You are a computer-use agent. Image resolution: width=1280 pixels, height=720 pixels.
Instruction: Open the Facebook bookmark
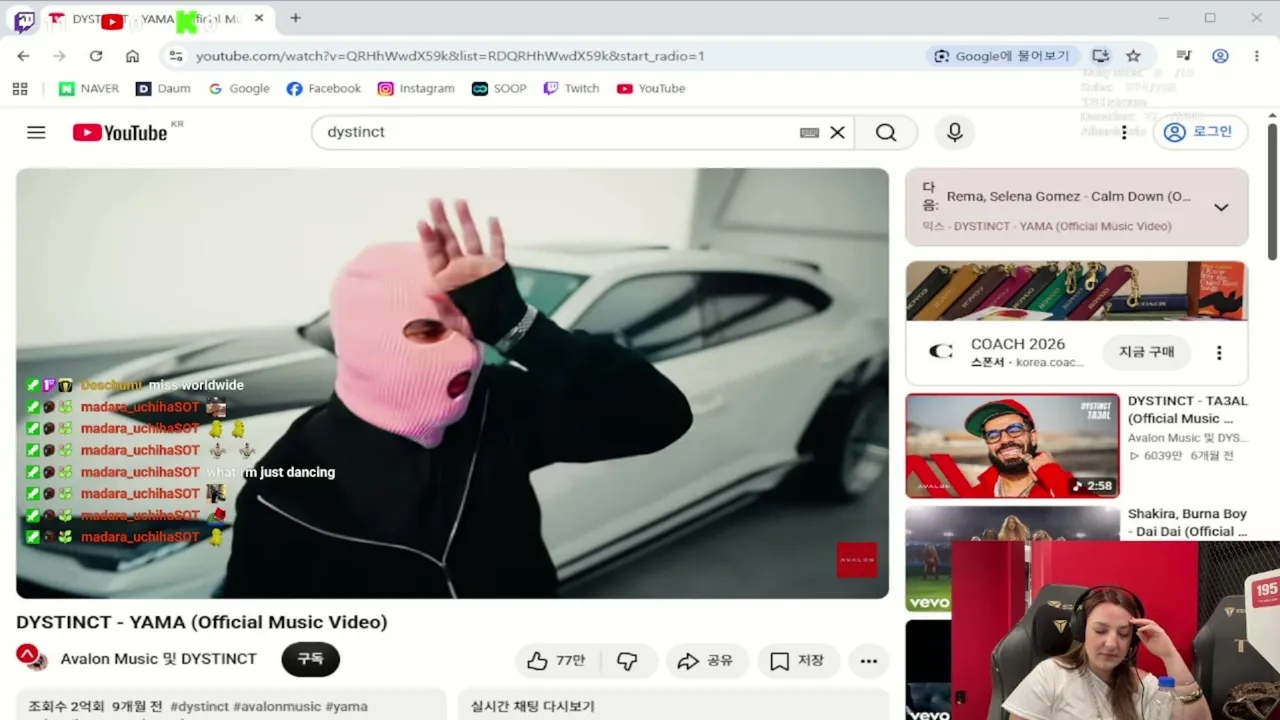tap(324, 89)
